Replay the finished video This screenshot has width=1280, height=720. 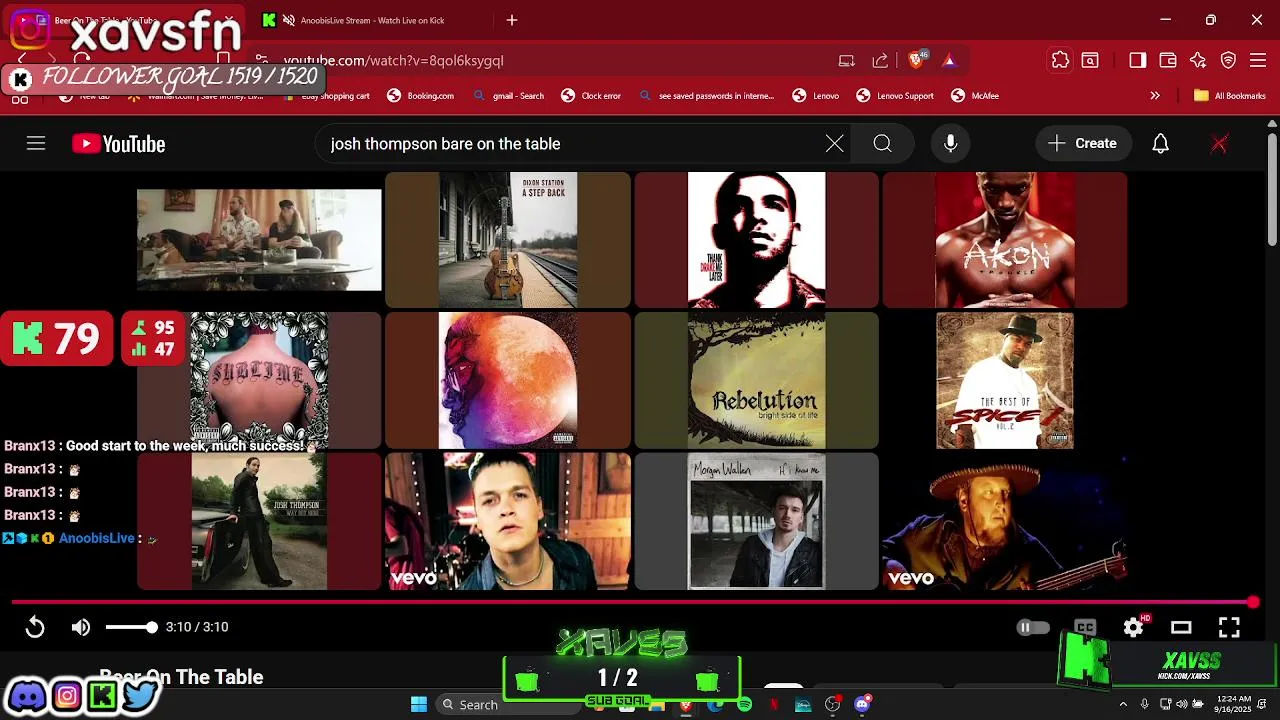coord(35,627)
